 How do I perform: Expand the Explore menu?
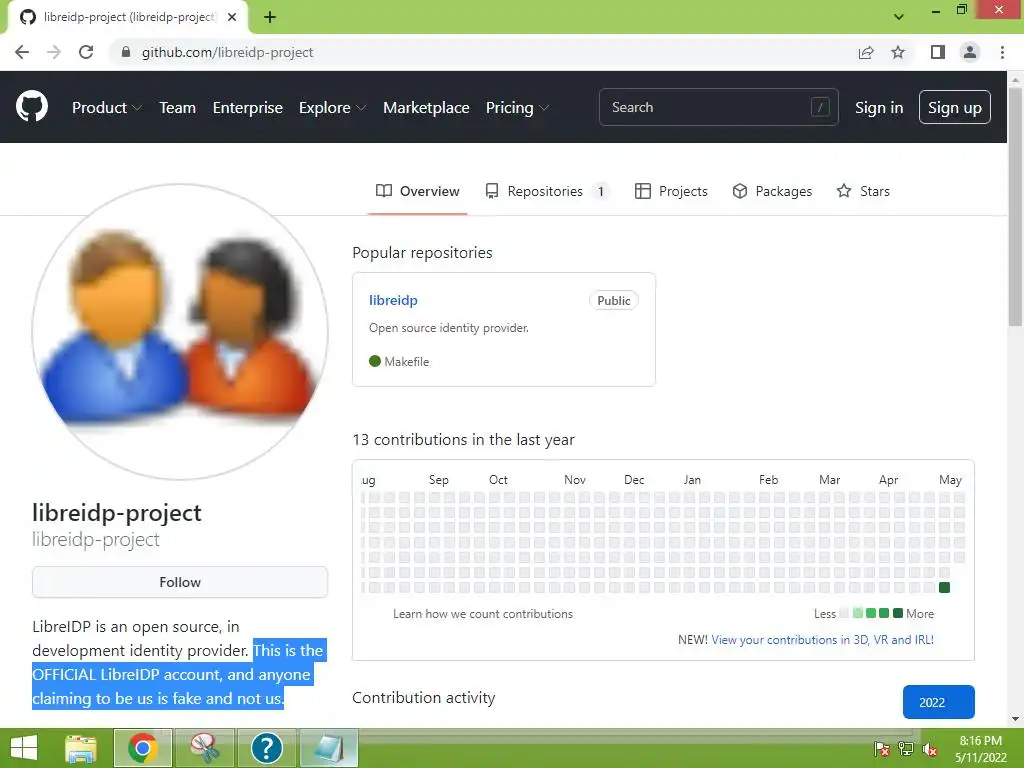click(332, 108)
